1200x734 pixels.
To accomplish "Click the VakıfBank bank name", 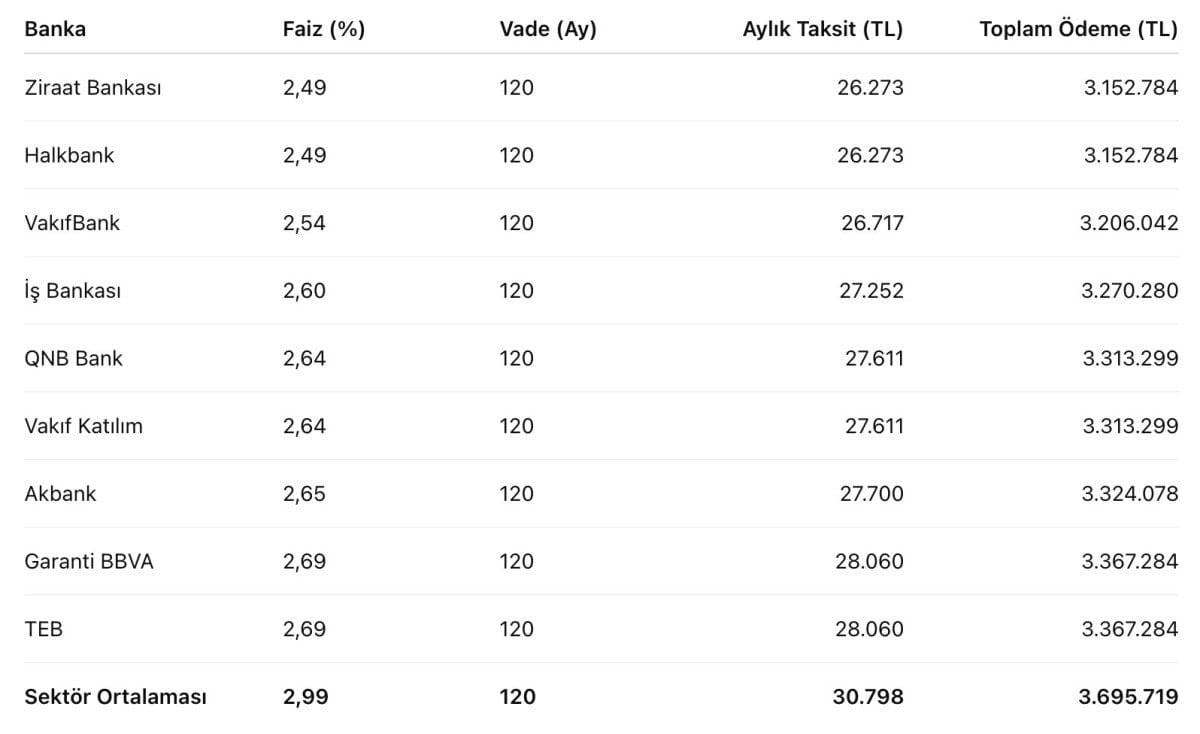I will (x=72, y=223).
